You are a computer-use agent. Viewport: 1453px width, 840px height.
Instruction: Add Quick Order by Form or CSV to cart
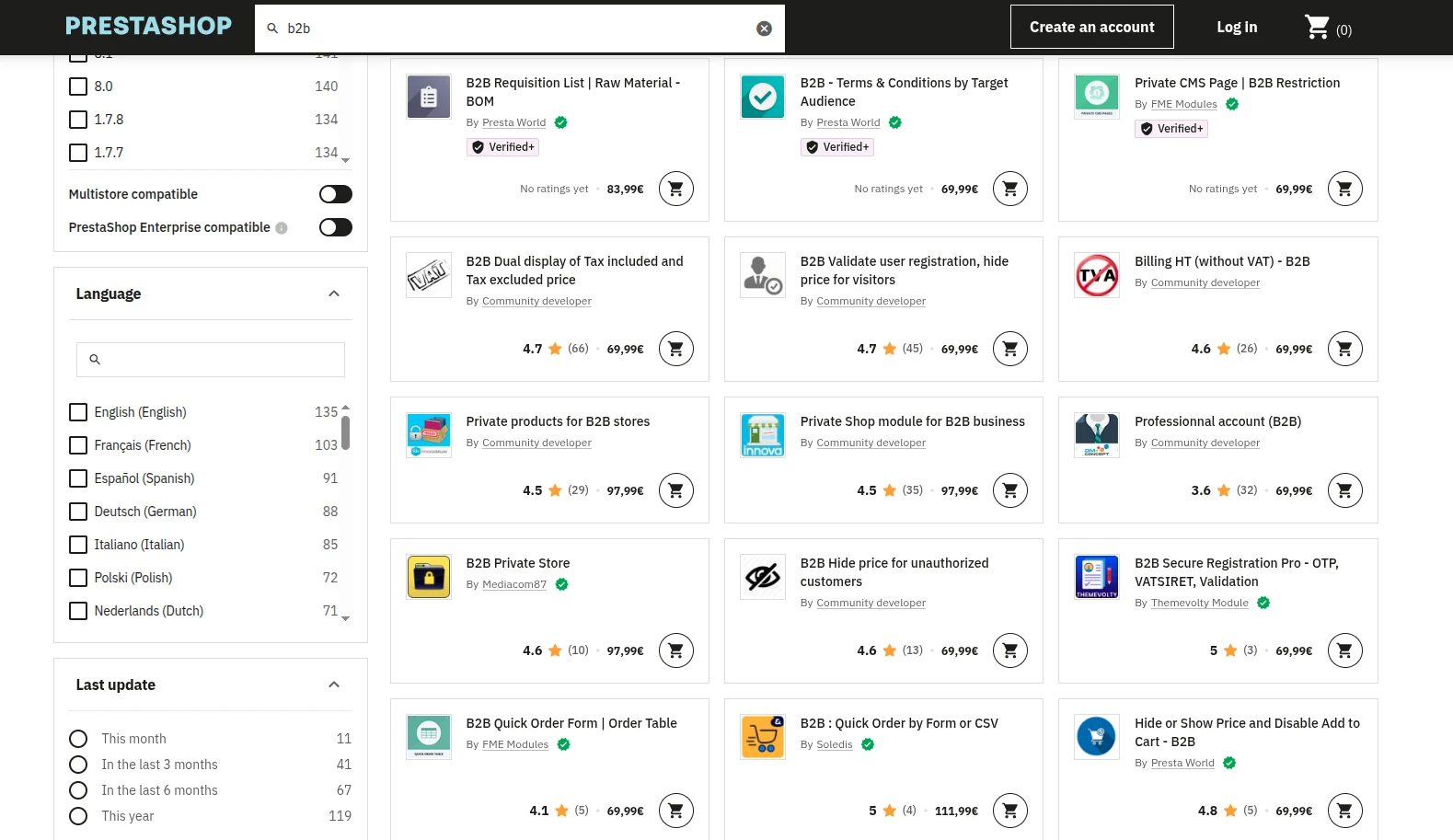click(x=1010, y=811)
